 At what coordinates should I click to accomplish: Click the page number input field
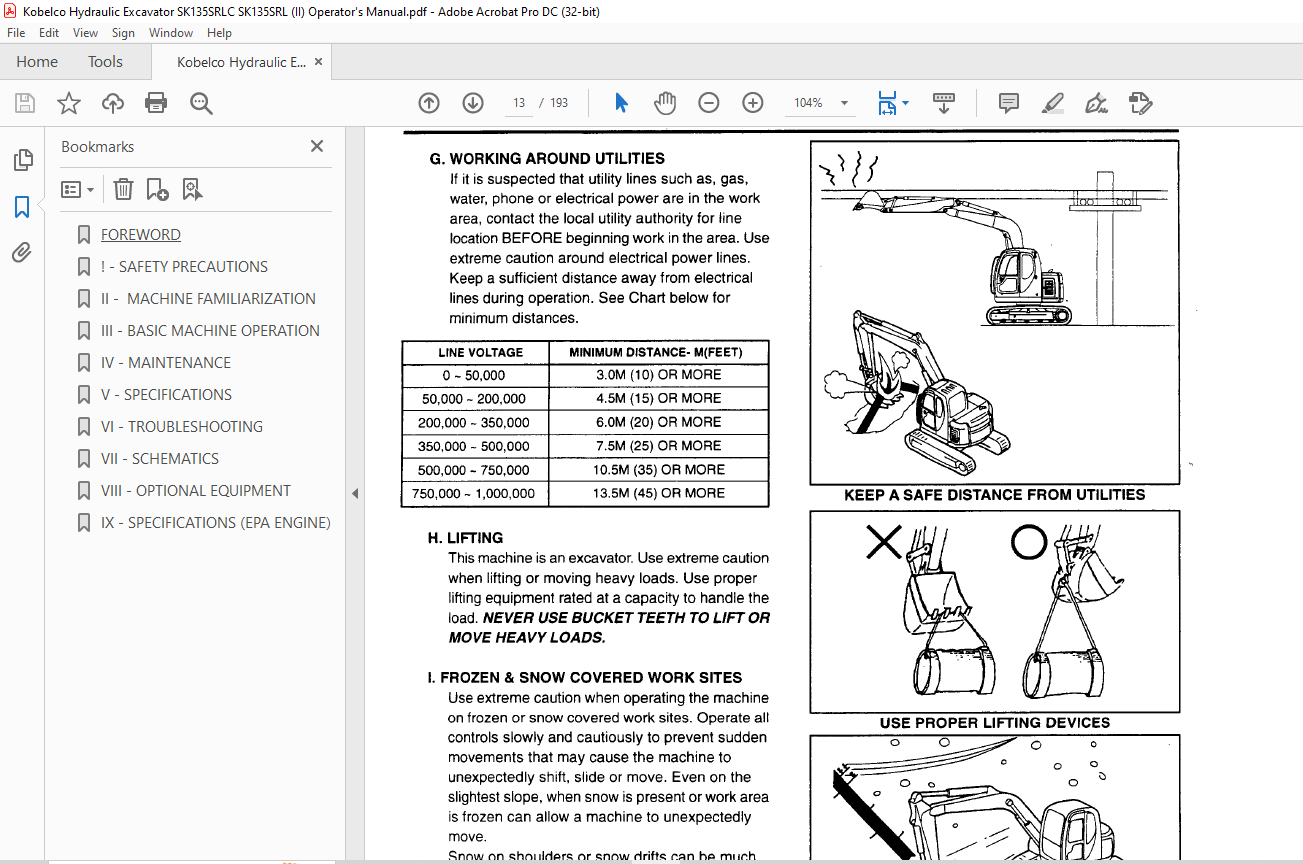tap(519, 103)
